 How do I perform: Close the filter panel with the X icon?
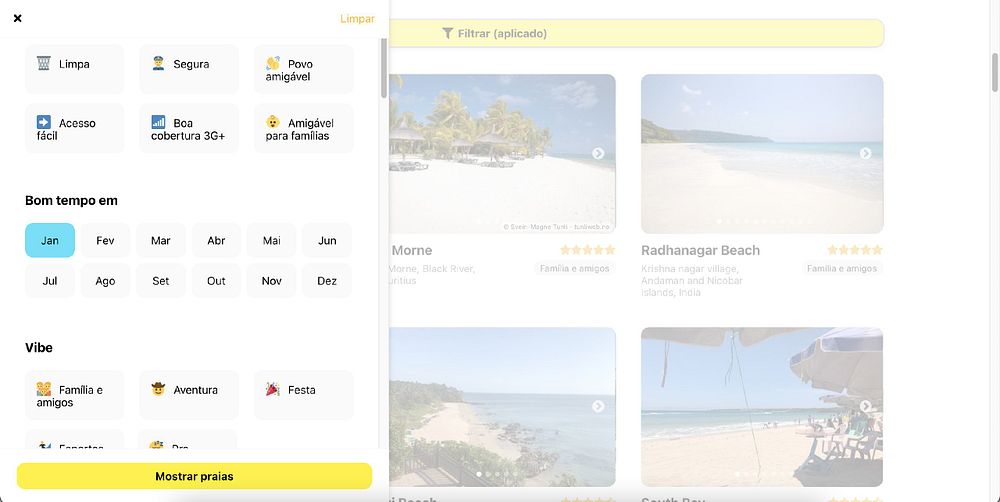click(x=18, y=18)
